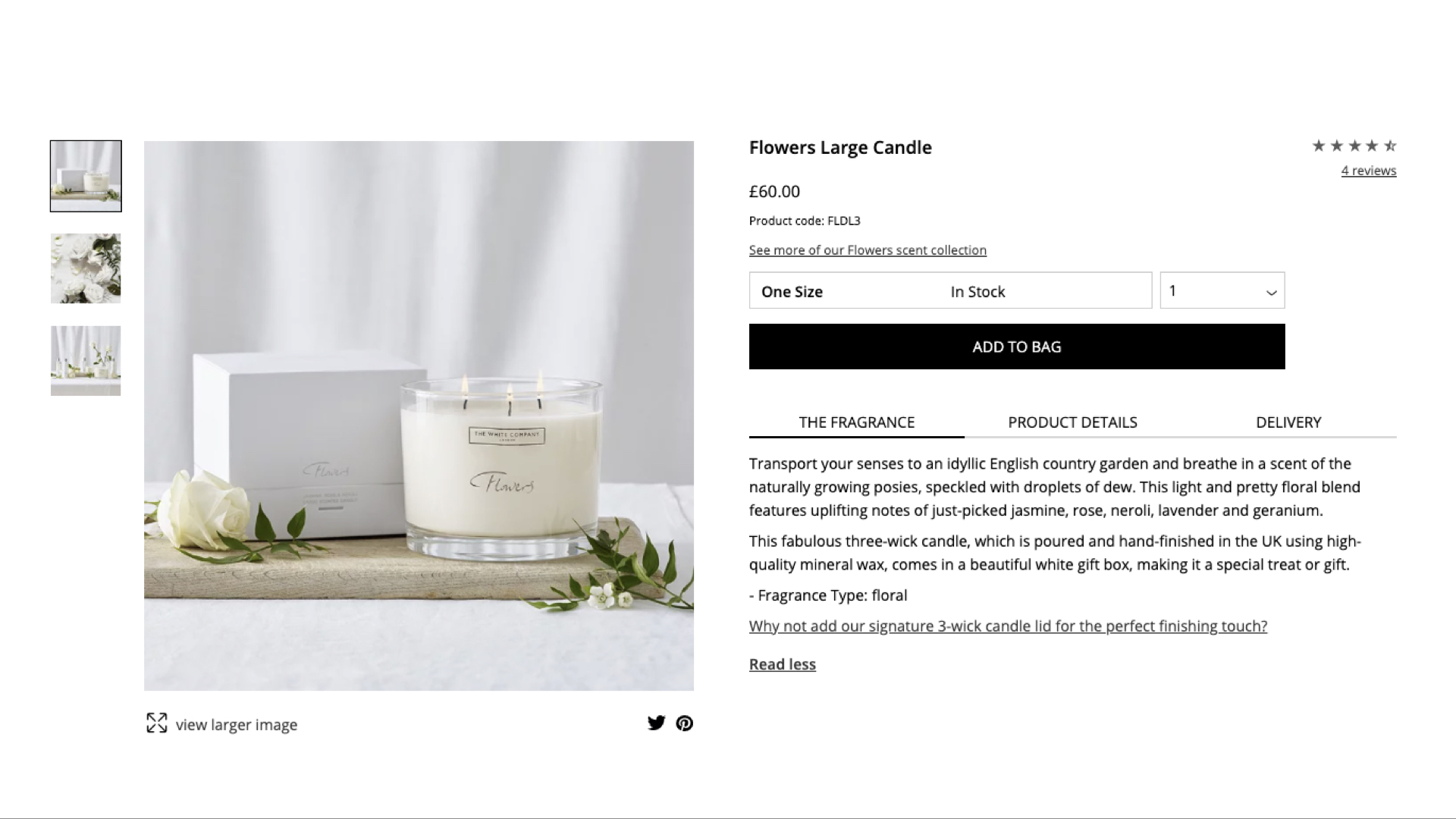Click the Flowers Large Candle title
The image size is (1456, 819).
coord(840,147)
